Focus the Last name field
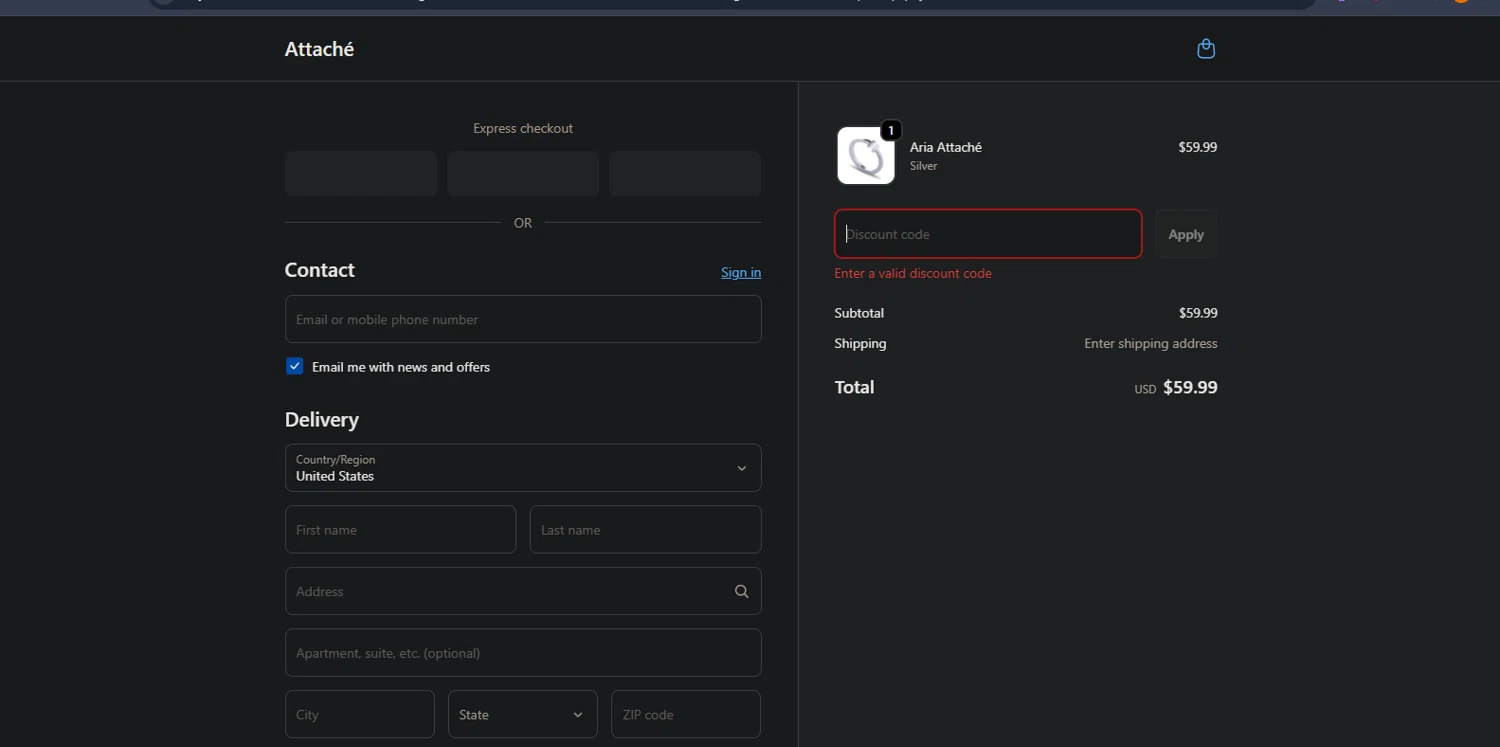The image size is (1500, 747). pyautogui.click(x=645, y=529)
